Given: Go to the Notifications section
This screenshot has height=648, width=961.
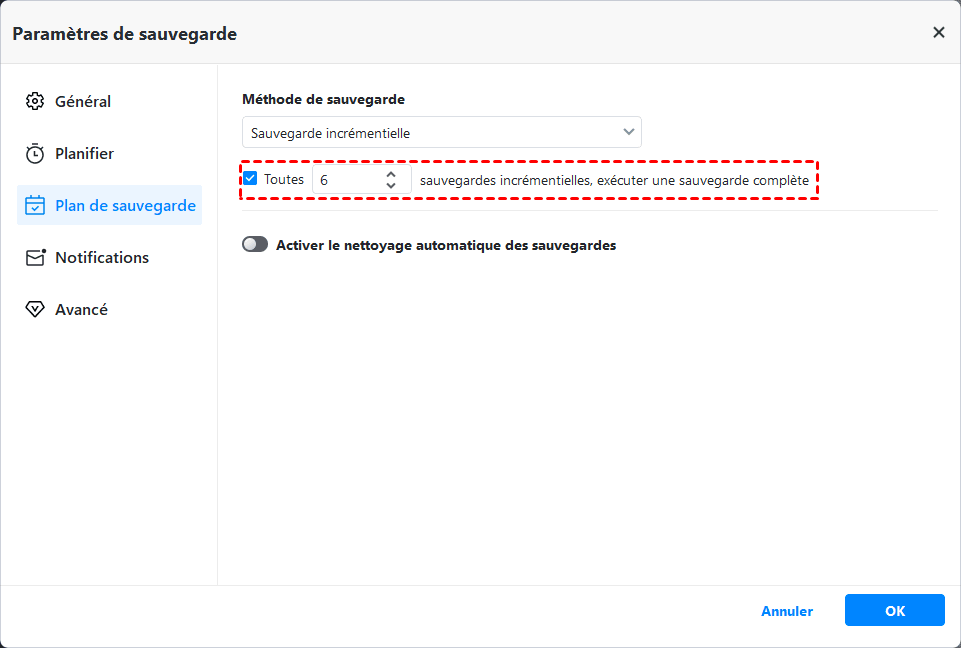Looking at the screenshot, I should [x=109, y=257].
